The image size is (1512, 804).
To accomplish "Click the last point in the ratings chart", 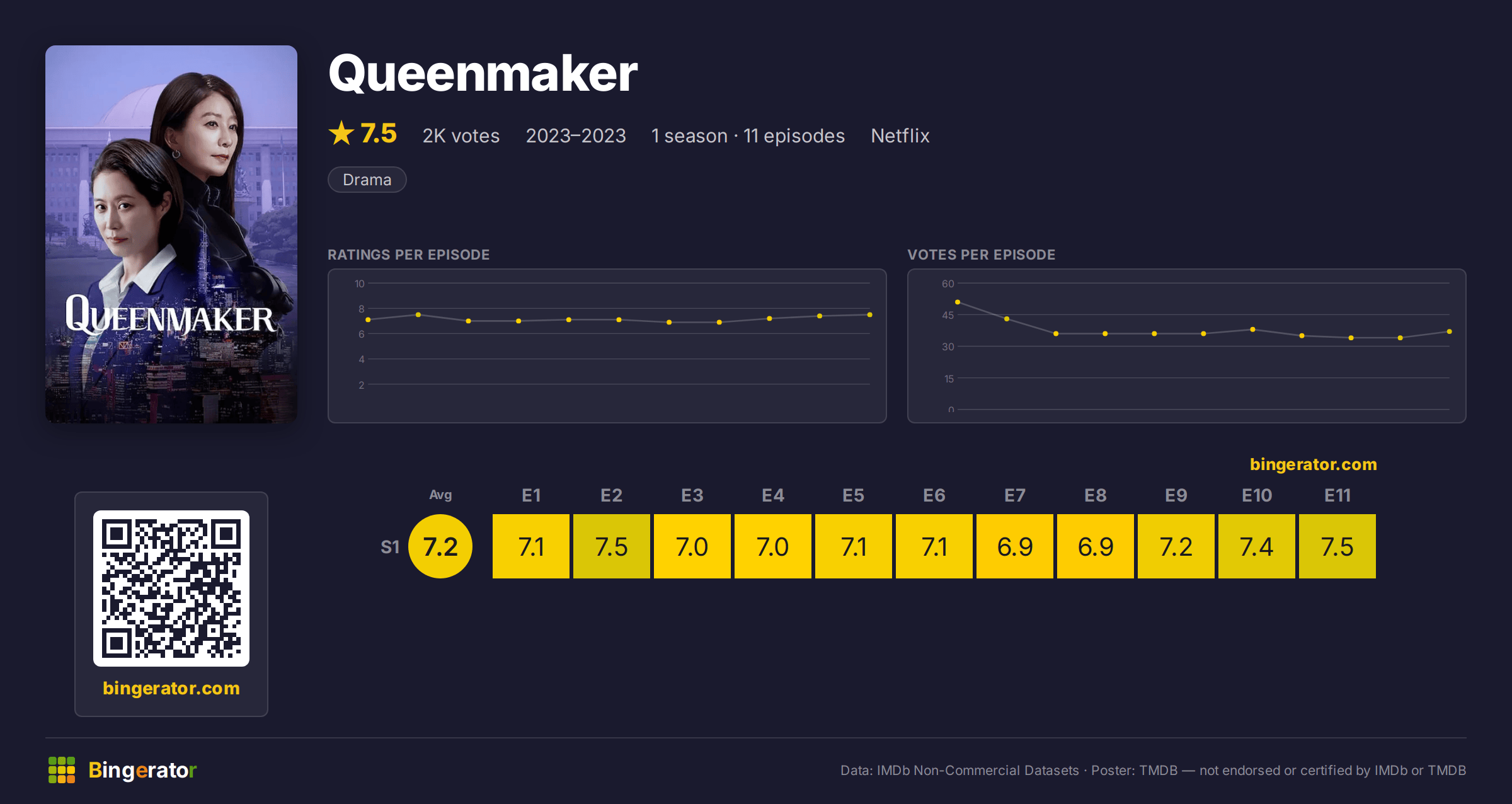I will (869, 314).
